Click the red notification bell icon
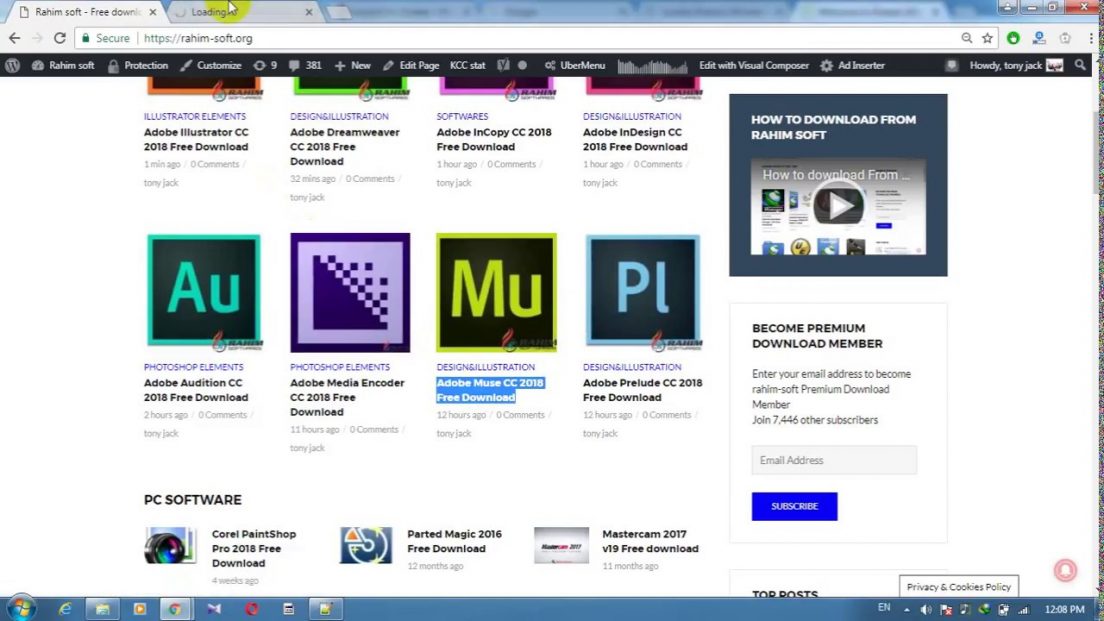The image size is (1104, 621). point(1065,570)
